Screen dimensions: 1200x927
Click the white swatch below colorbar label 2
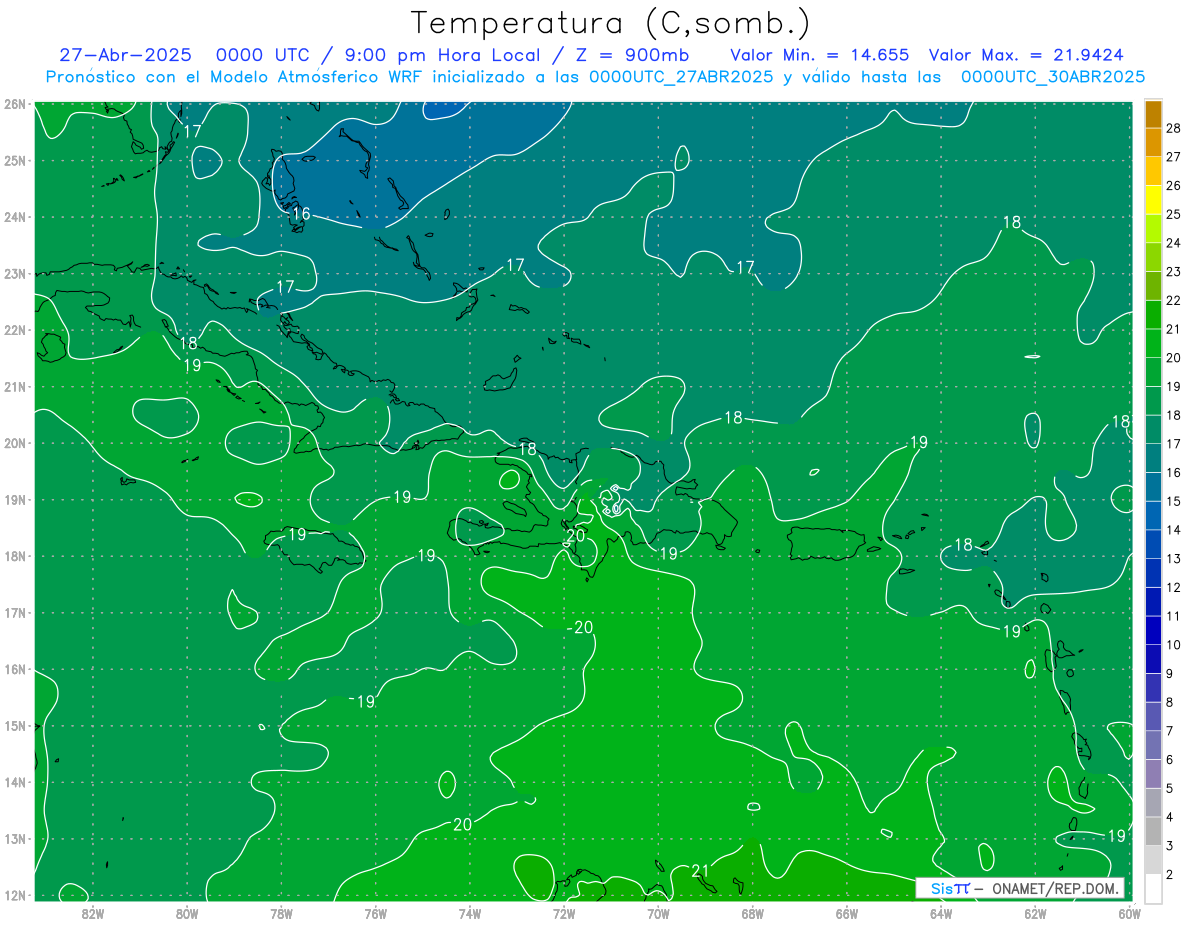1153,888
